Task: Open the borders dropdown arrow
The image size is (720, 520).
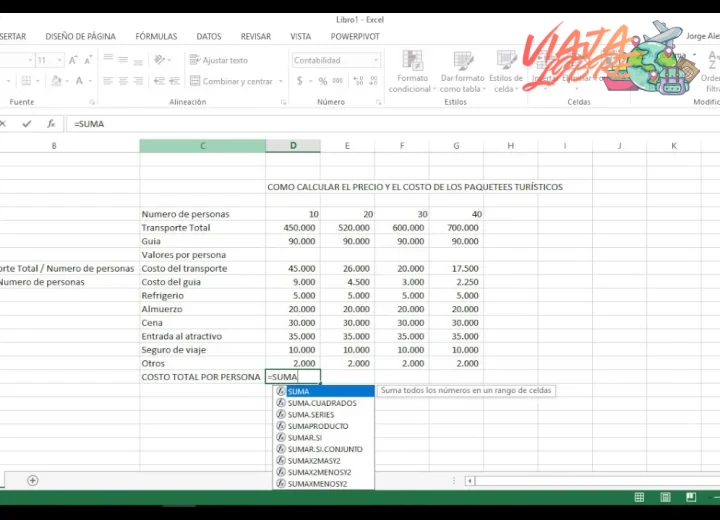Action: click(x=38, y=81)
